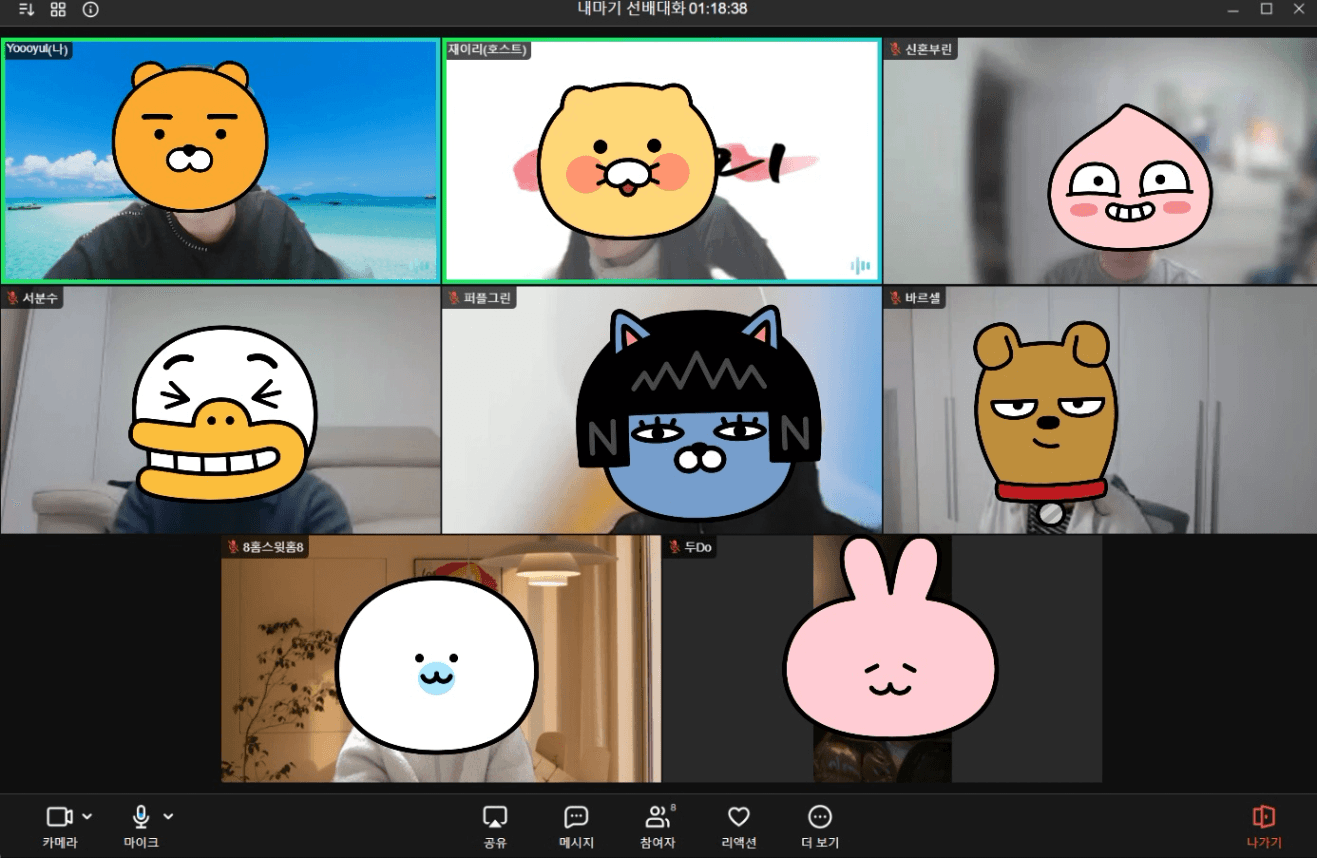Expand the microphone options dropdown arrow

pyautogui.click(x=168, y=816)
